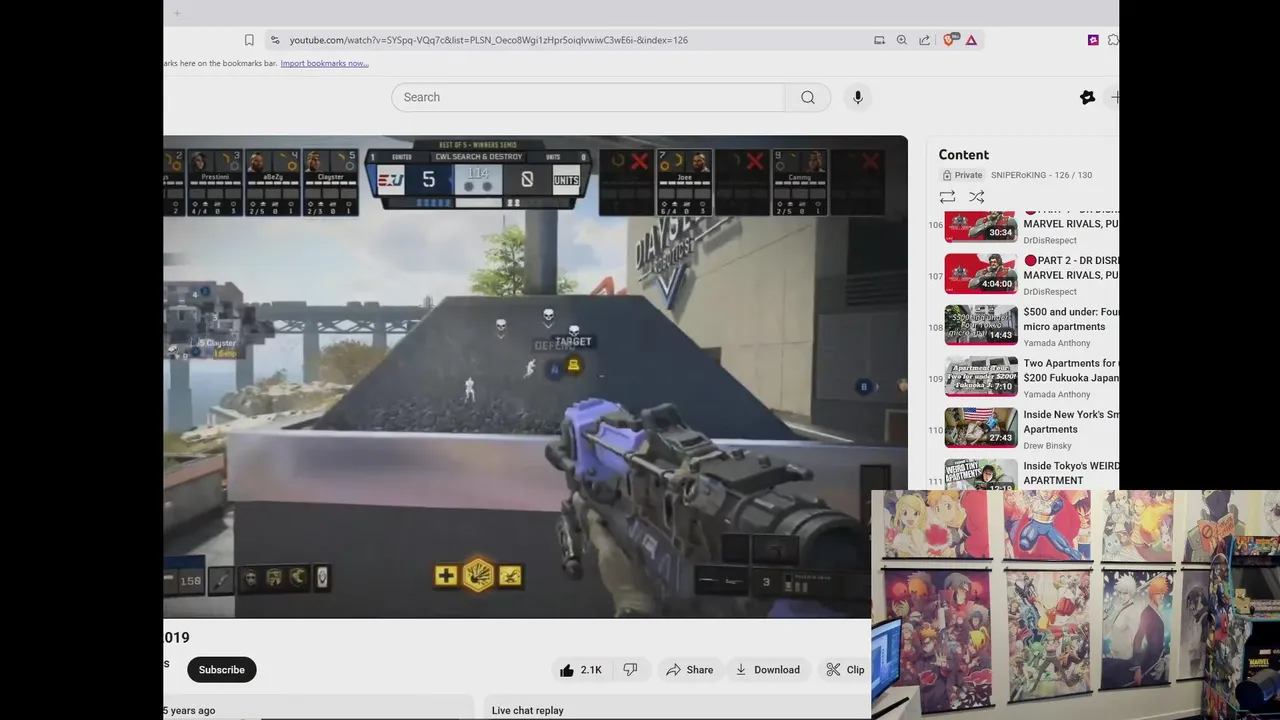Open Inside Tokyo's WEIRD APARTMENT video title
This screenshot has width=1280, height=720.
(1071, 473)
